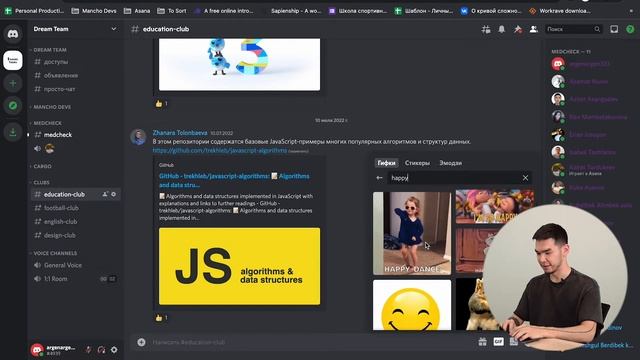Image resolution: width=640 pixels, height=360 pixels.
Task: Toggle microphone mute
Action: click(88, 350)
